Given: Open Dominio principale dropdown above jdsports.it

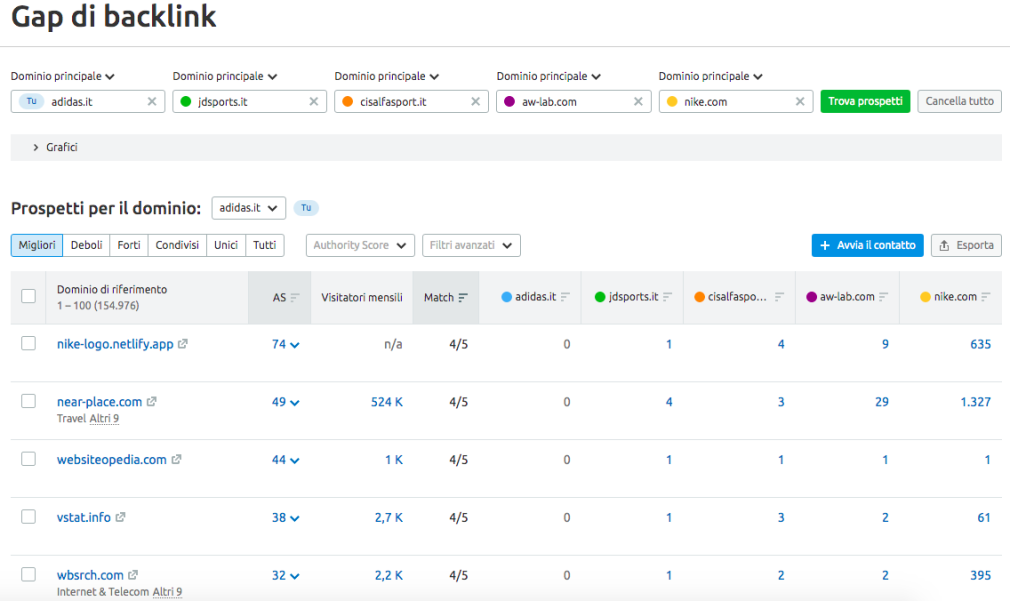Looking at the screenshot, I should click(225, 76).
